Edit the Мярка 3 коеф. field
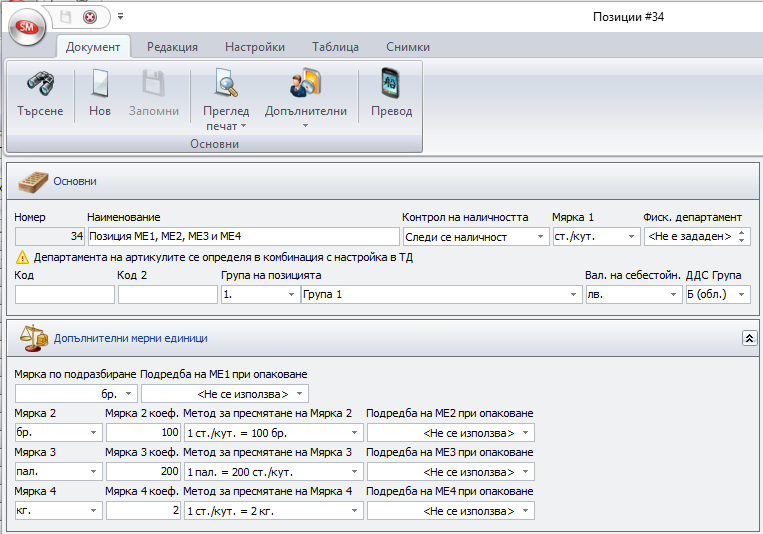This screenshot has height=534, width=763. click(x=143, y=472)
